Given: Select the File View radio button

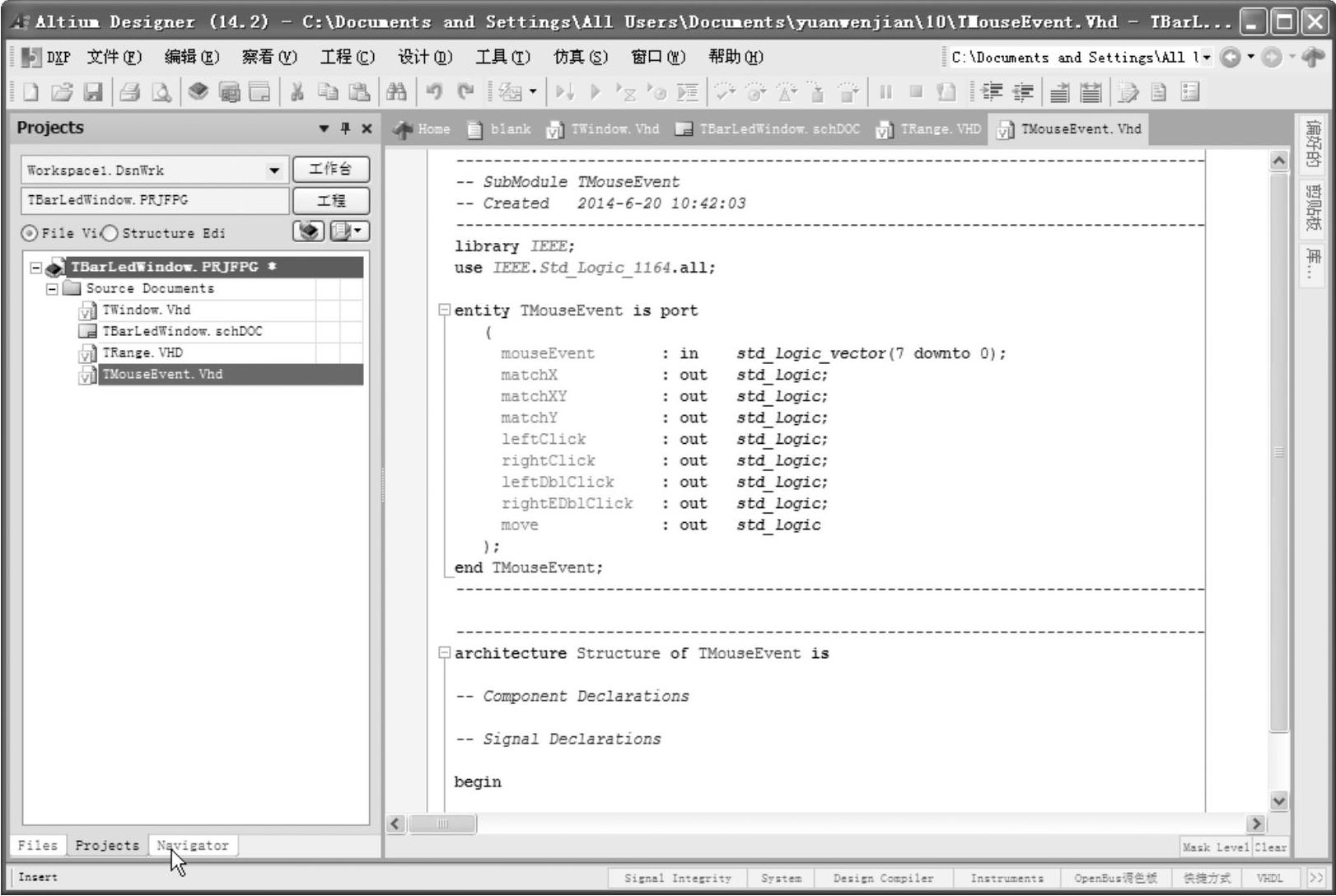Looking at the screenshot, I should [30, 233].
